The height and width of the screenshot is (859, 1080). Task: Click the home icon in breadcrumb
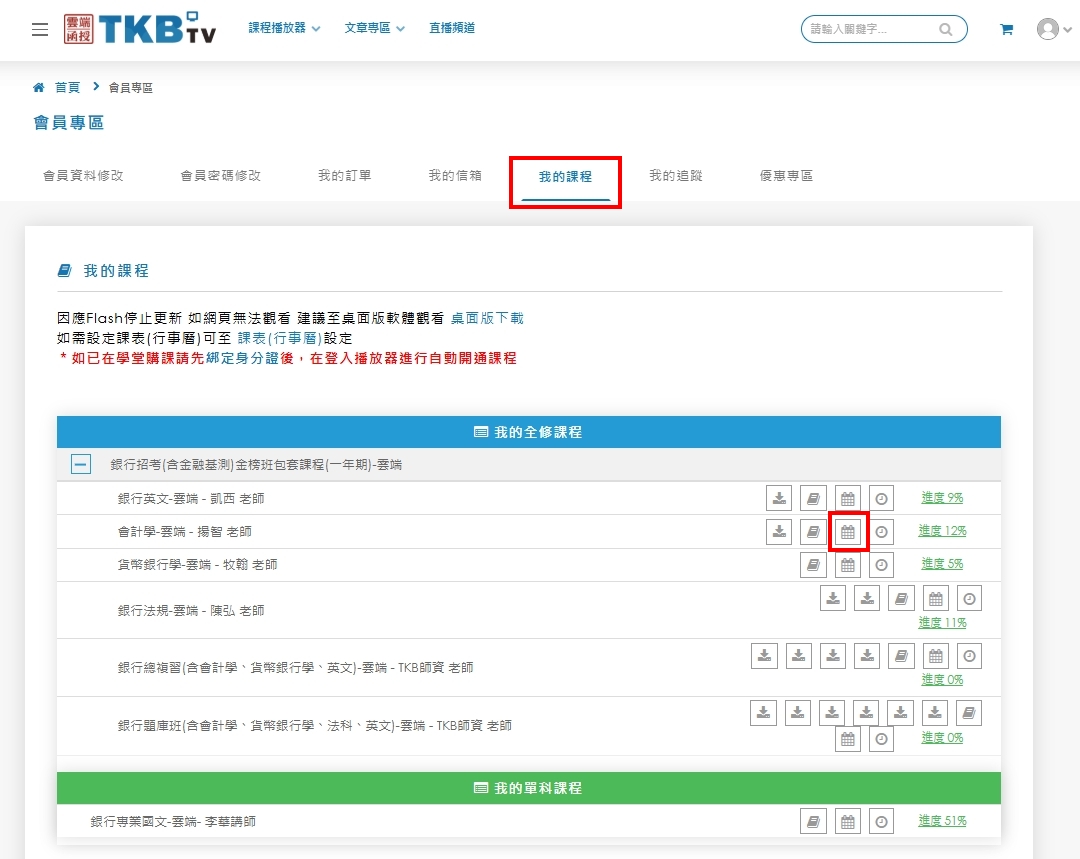(39, 88)
